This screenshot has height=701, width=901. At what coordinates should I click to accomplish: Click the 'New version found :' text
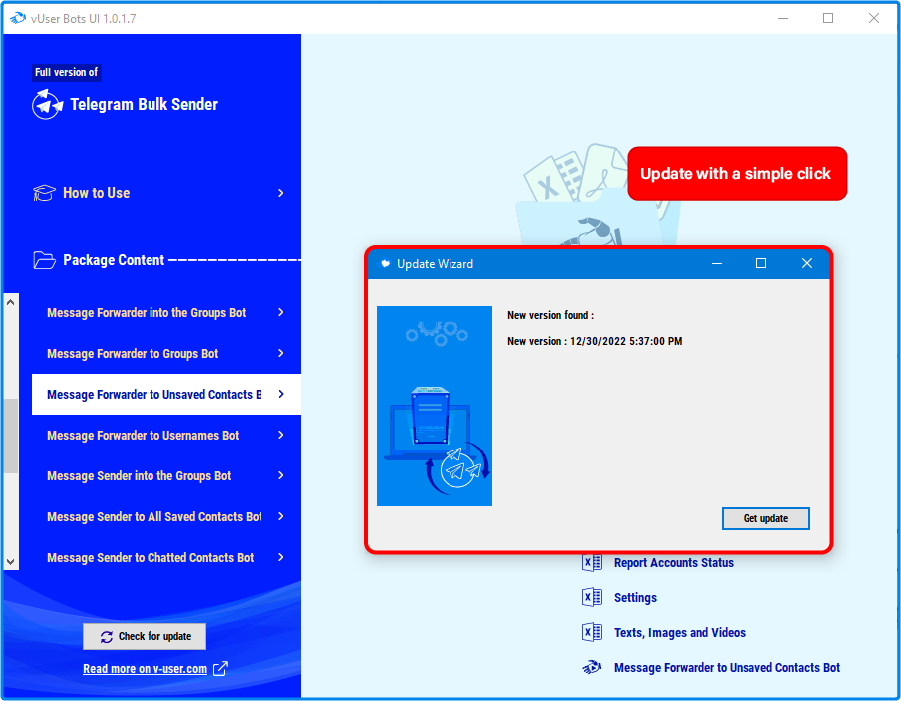pos(550,315)
